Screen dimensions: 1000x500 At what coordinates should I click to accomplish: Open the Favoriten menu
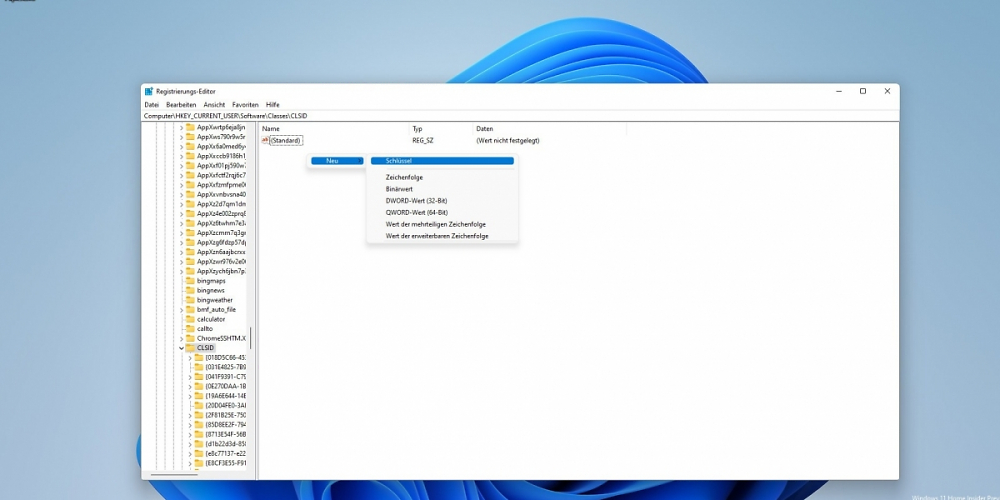tap(246, 105)
